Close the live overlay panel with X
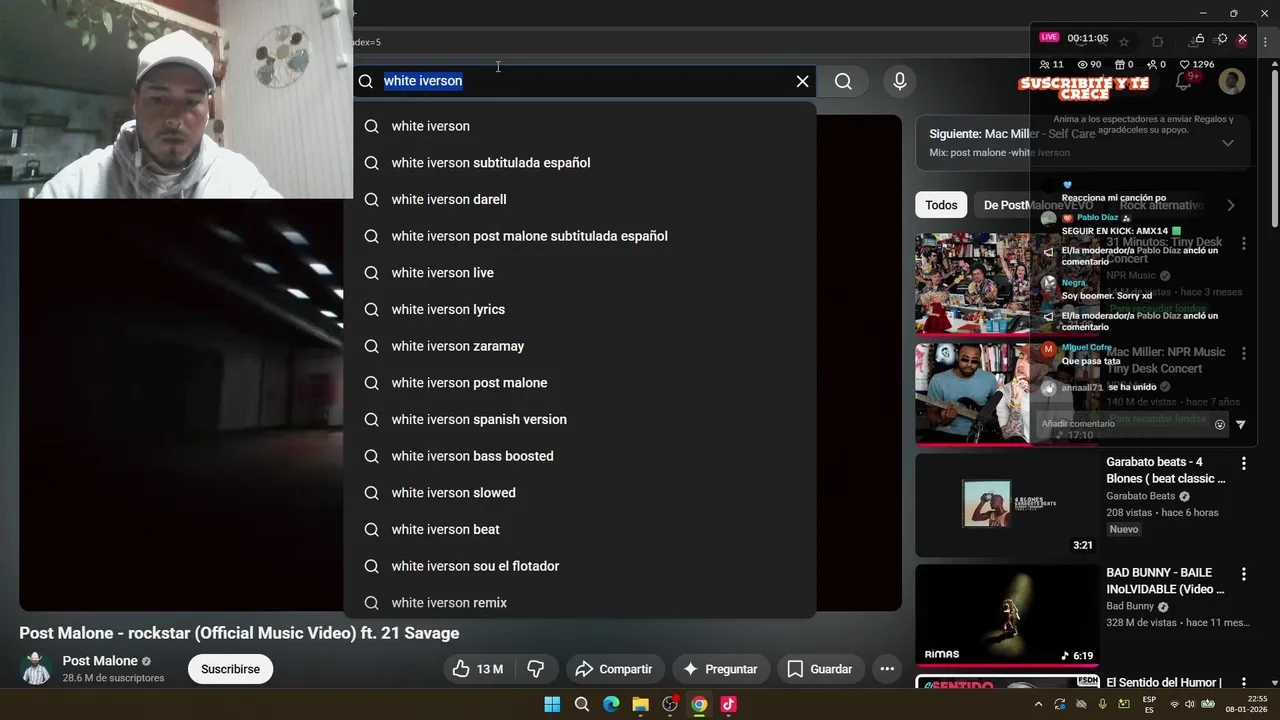1280x720 pixels. pos(1243,38)
